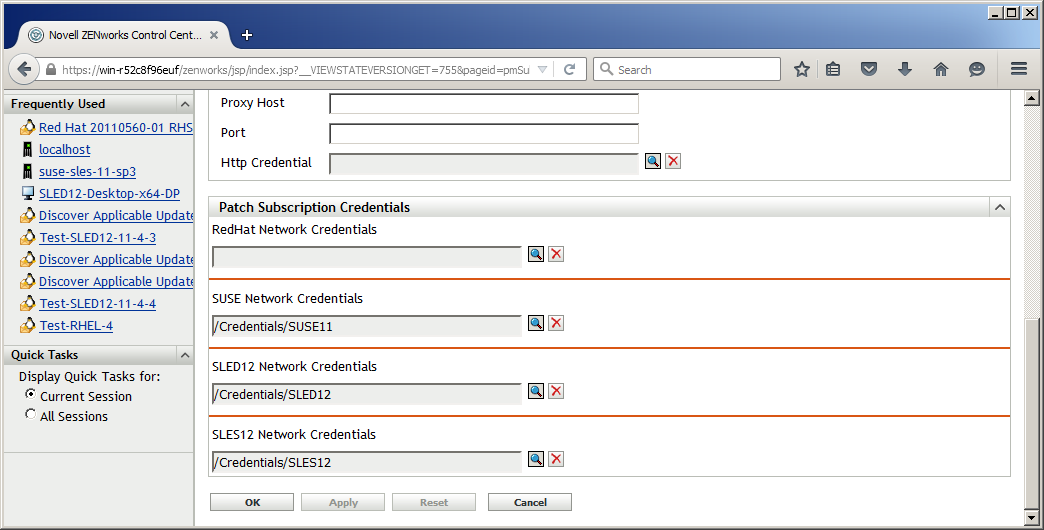Screen dimensions: 1044x530
Task: Click the Http Credential text field
Action: pyautogui.click(x=484, y=163)
